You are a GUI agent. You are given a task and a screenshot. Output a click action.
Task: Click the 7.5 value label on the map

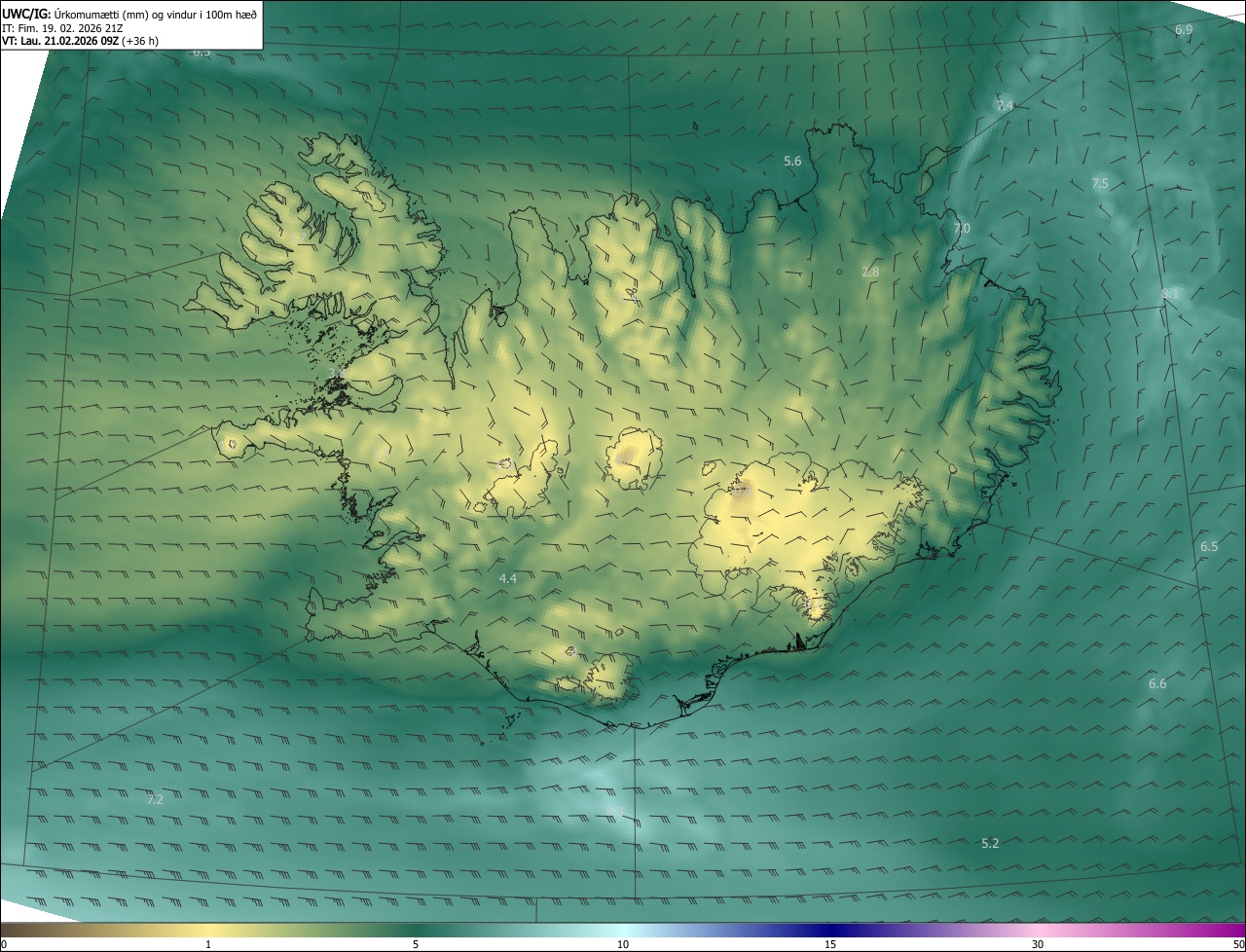1100,183
